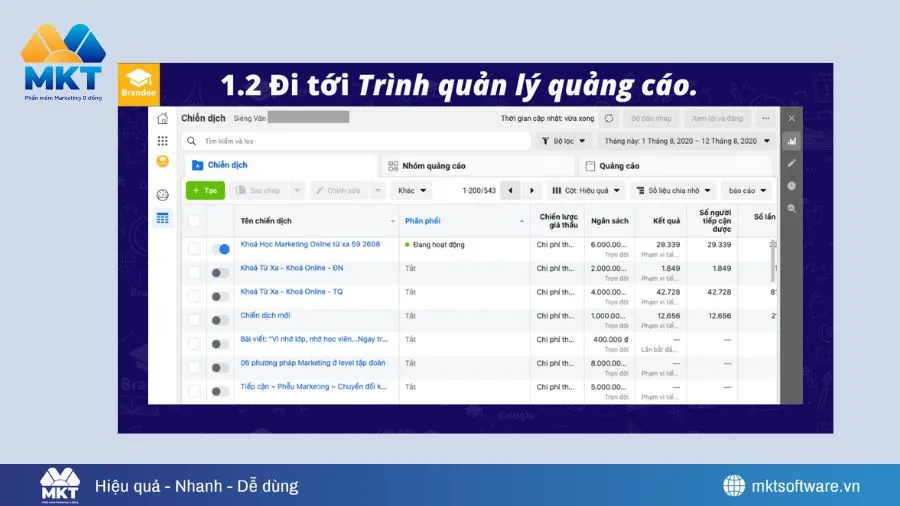Screen dimensions: 900x506
Task: Click the green Tạo create button
Action: tap(205, 190)
